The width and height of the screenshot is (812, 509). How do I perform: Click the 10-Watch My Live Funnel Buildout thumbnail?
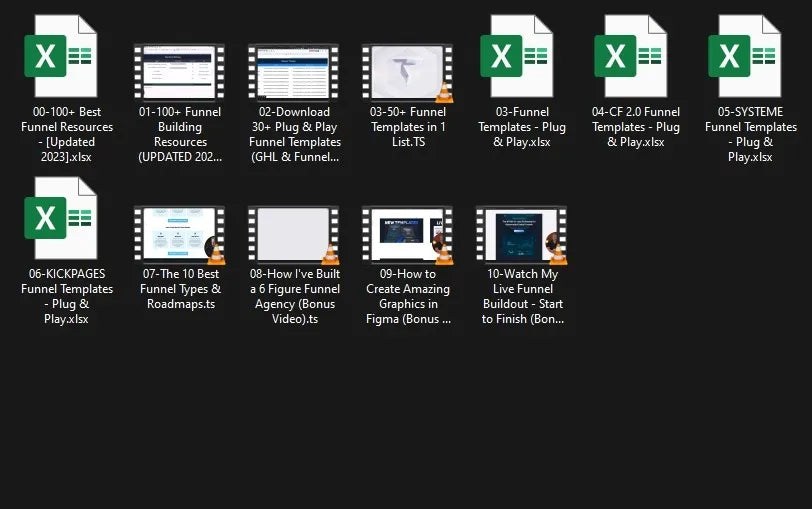point(521,235)
